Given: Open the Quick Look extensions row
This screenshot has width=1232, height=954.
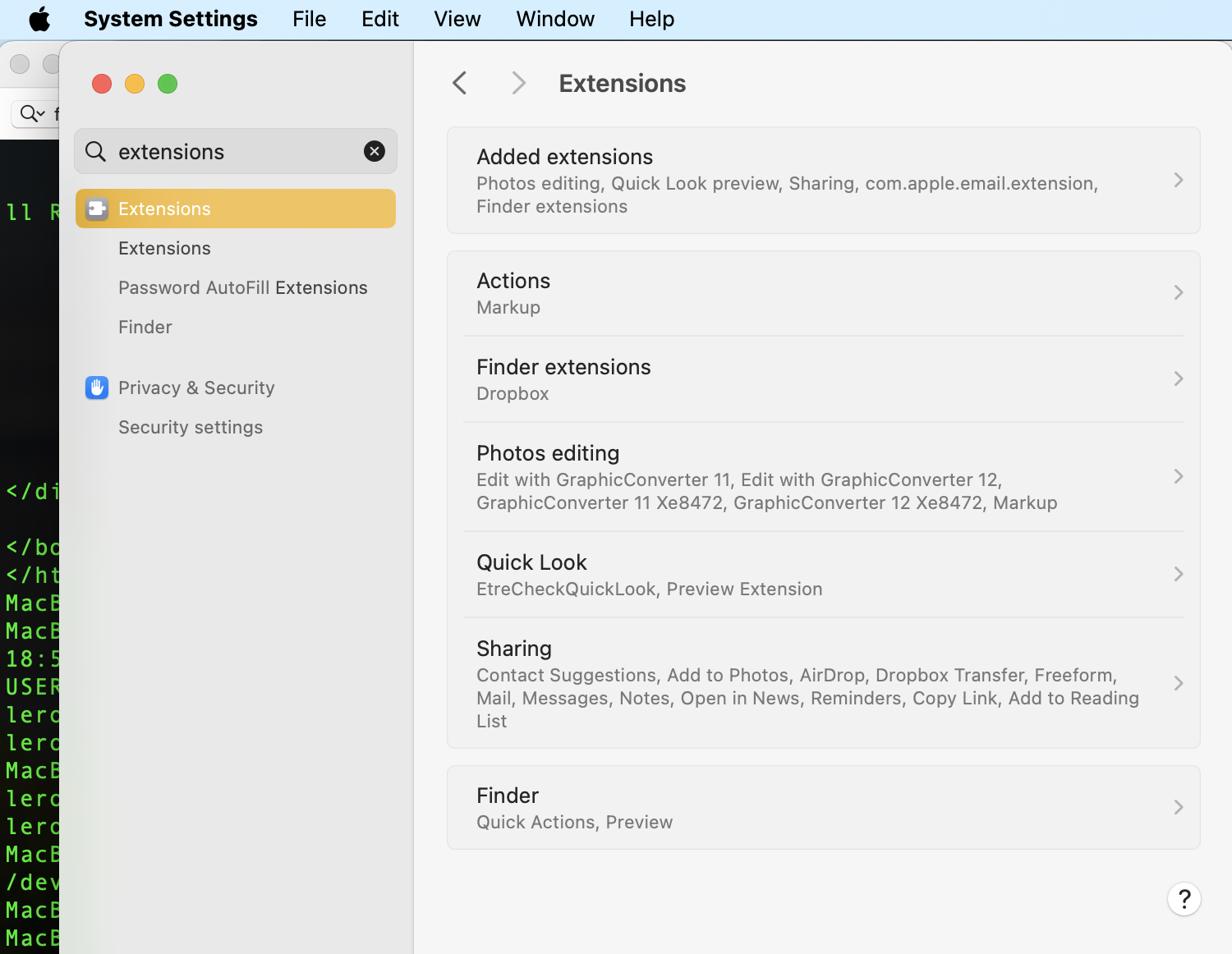Looking at the screenshot, I should (x=1178, y=575).
